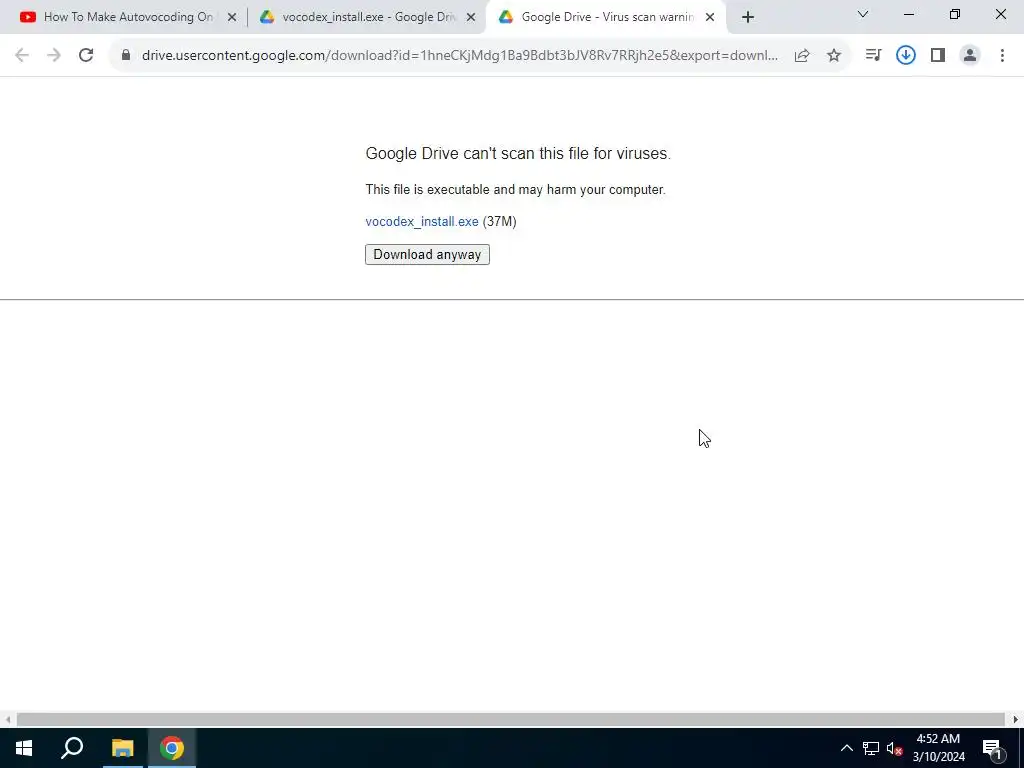Show hidden system tray icons
This screenshot has height=768, width=1024.
point(846,748)
